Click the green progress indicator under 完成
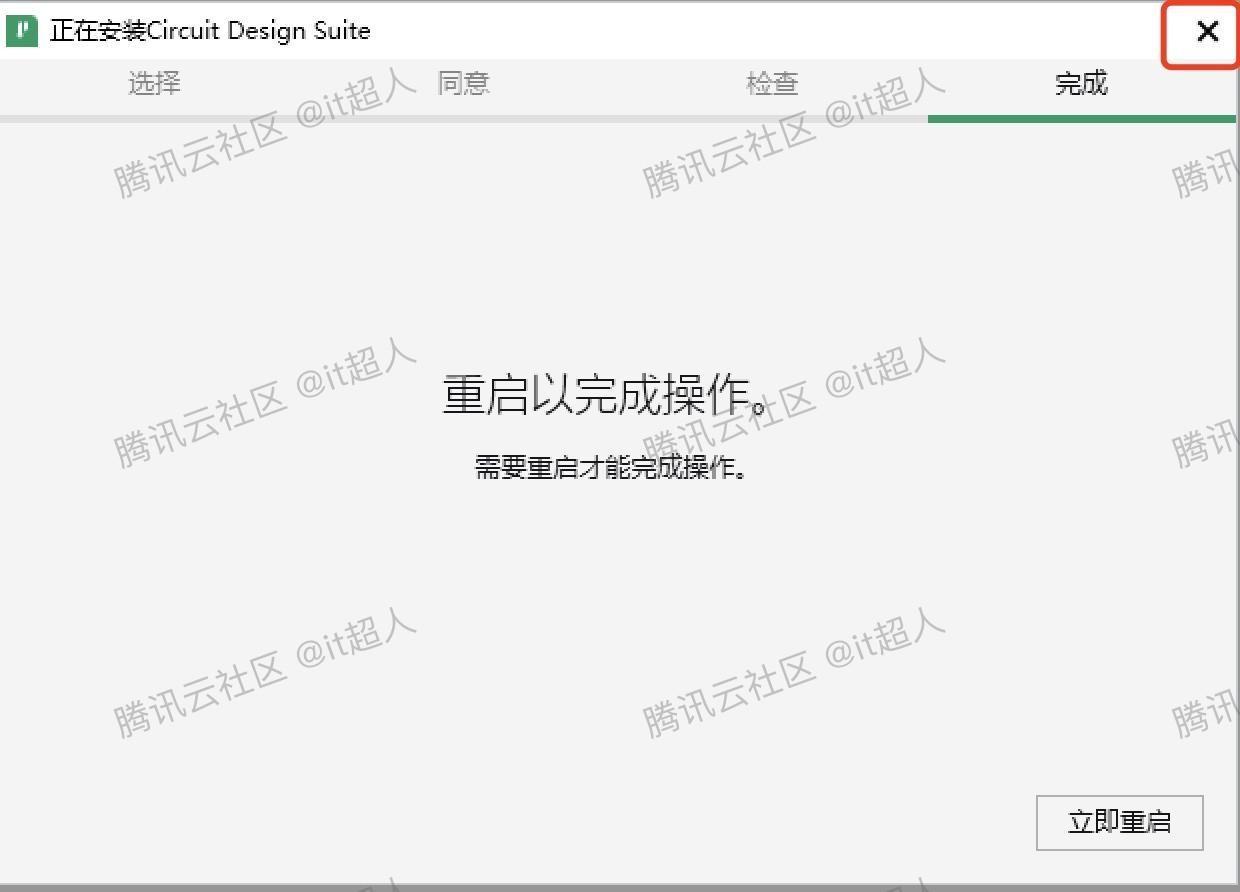Image resolution: width=1240 pixels, height=892 pixels. [1081, 119]
